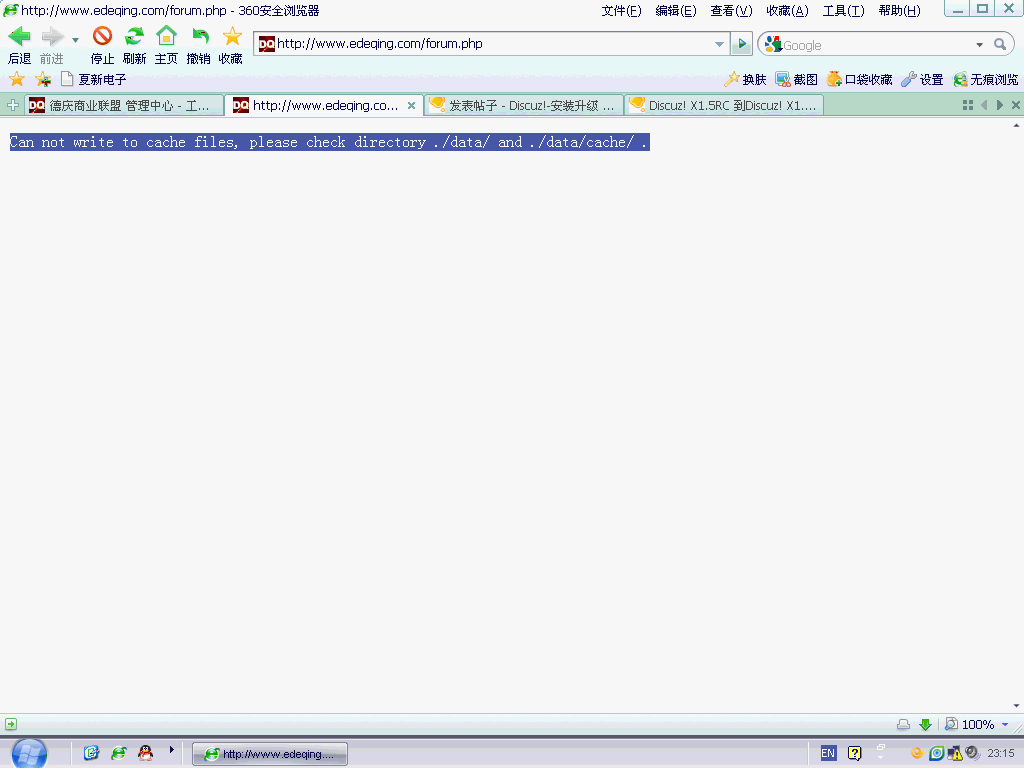Click the close-tab X at tab bar end
The image size is (1024, 768).
coord(1016,105)
